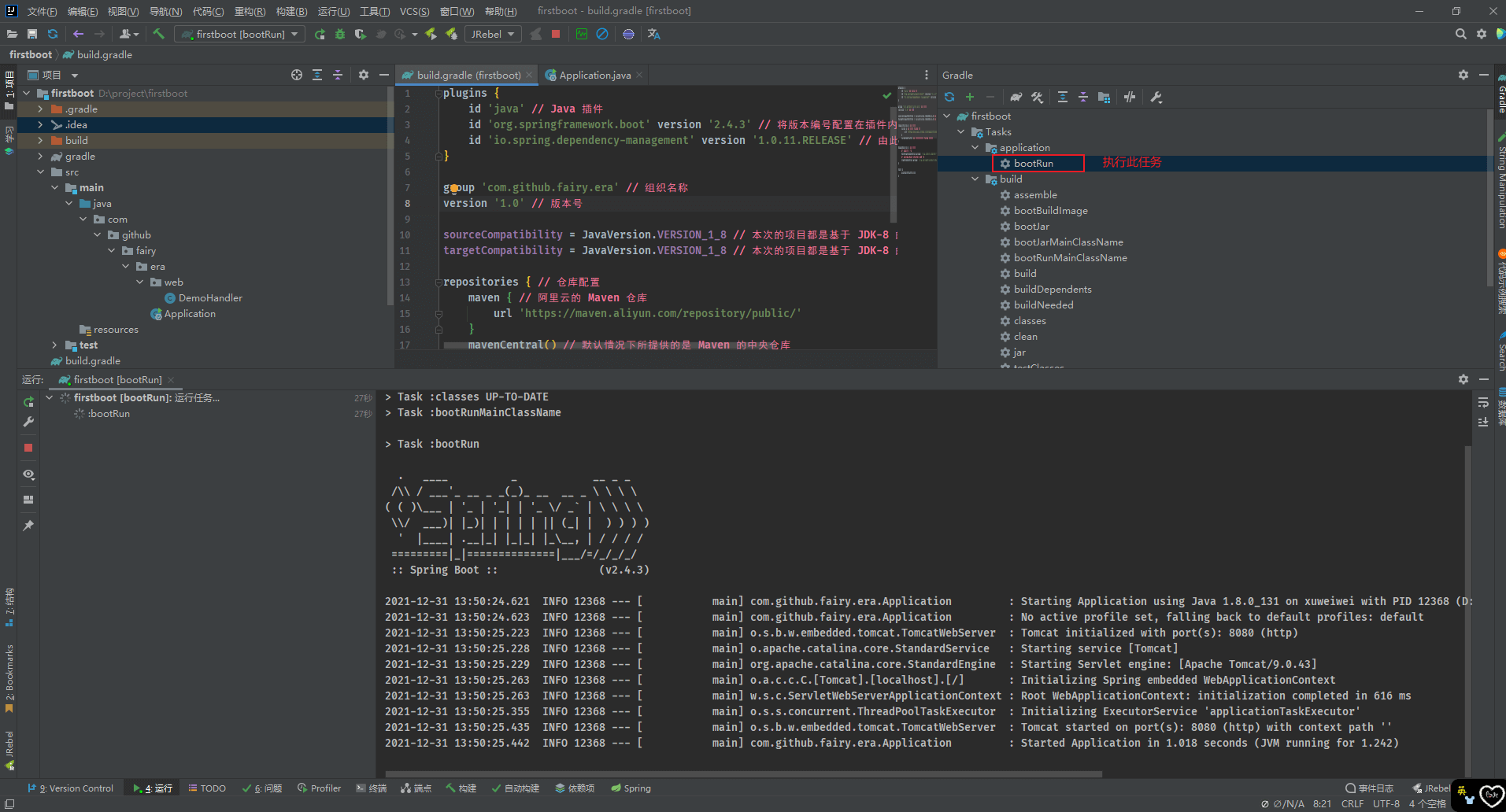1506x812 pixels.
Task: Open the translate icon in toolbar
Action: 653,34
